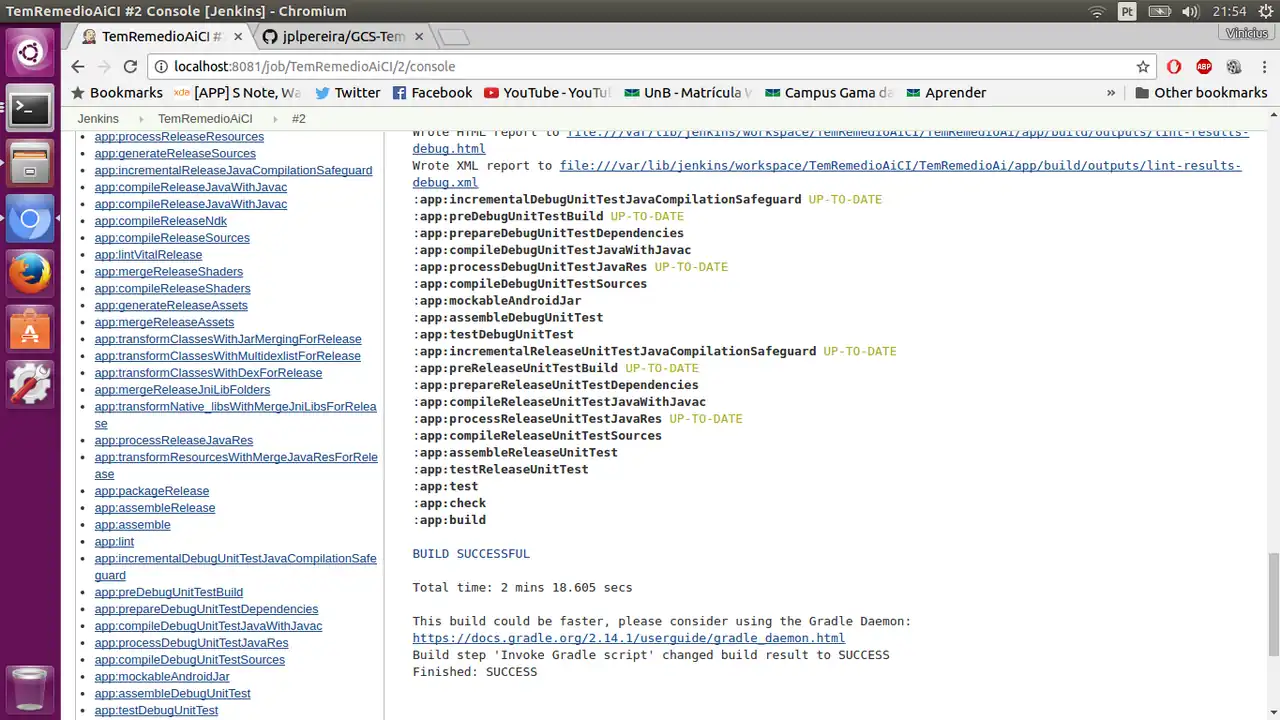
Task: View site information icon in address bar
Action: tap(160, 66)
